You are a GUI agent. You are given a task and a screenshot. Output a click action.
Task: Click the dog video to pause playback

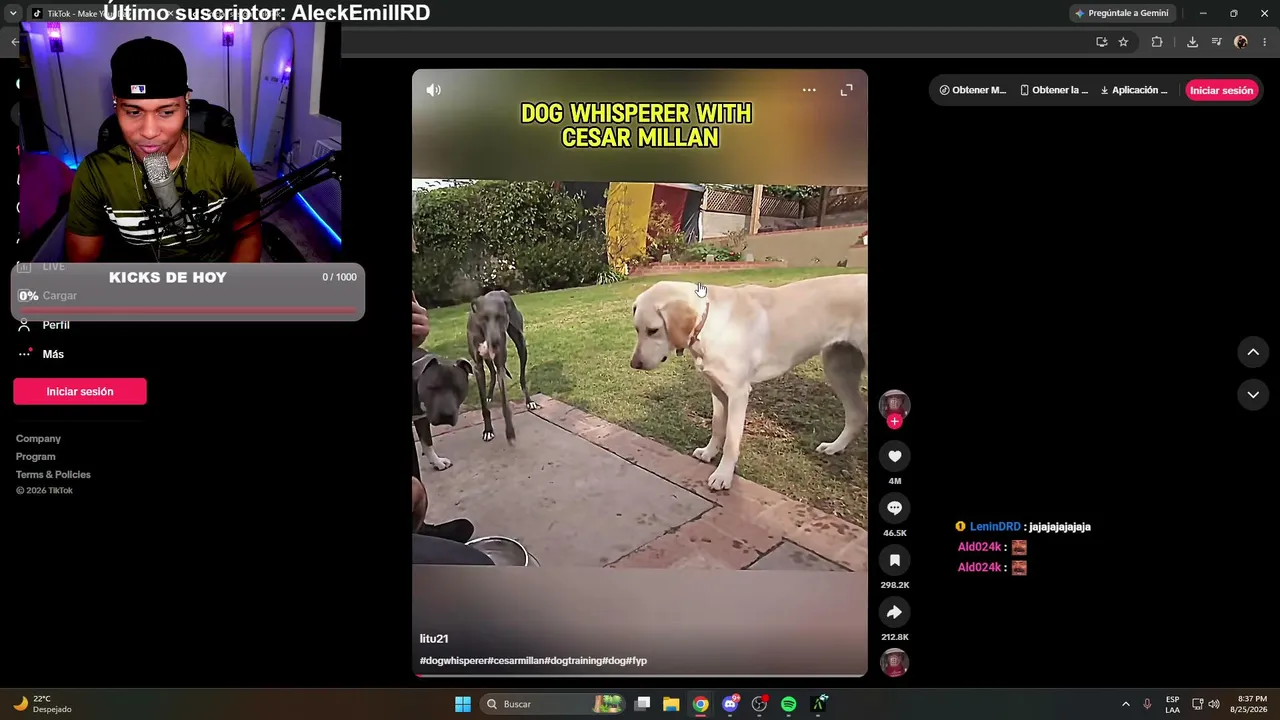(x=640, y=374)
